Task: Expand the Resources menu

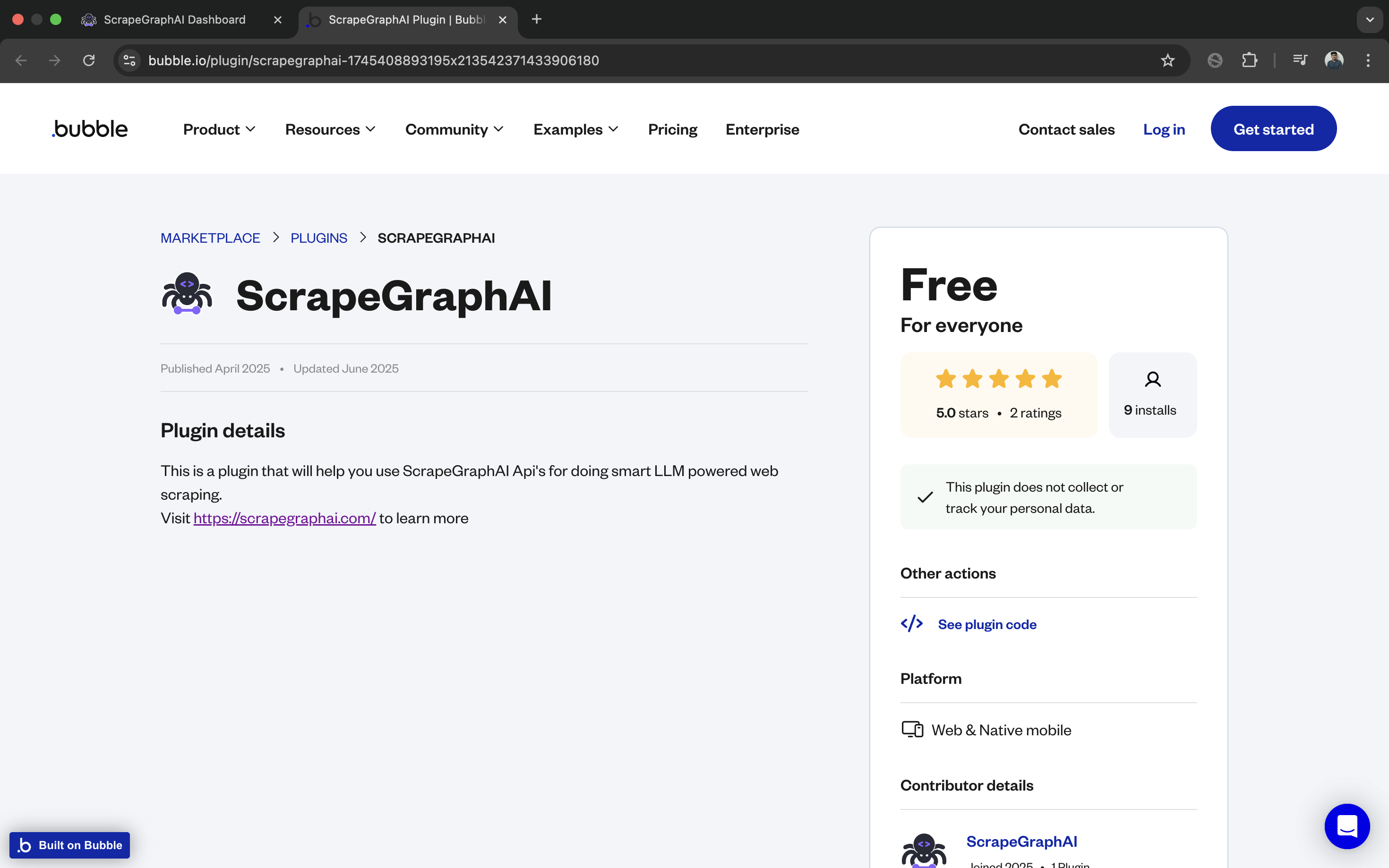Action: point(330,130)
